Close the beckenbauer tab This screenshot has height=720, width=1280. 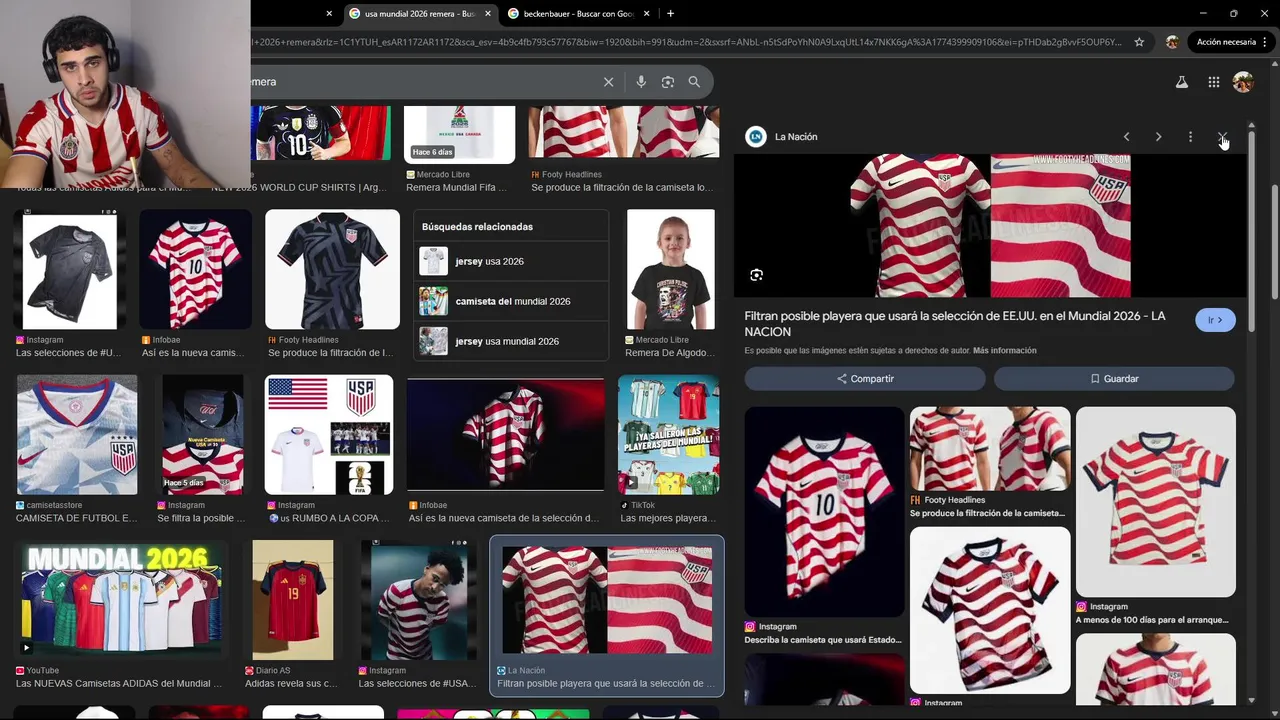646,13
